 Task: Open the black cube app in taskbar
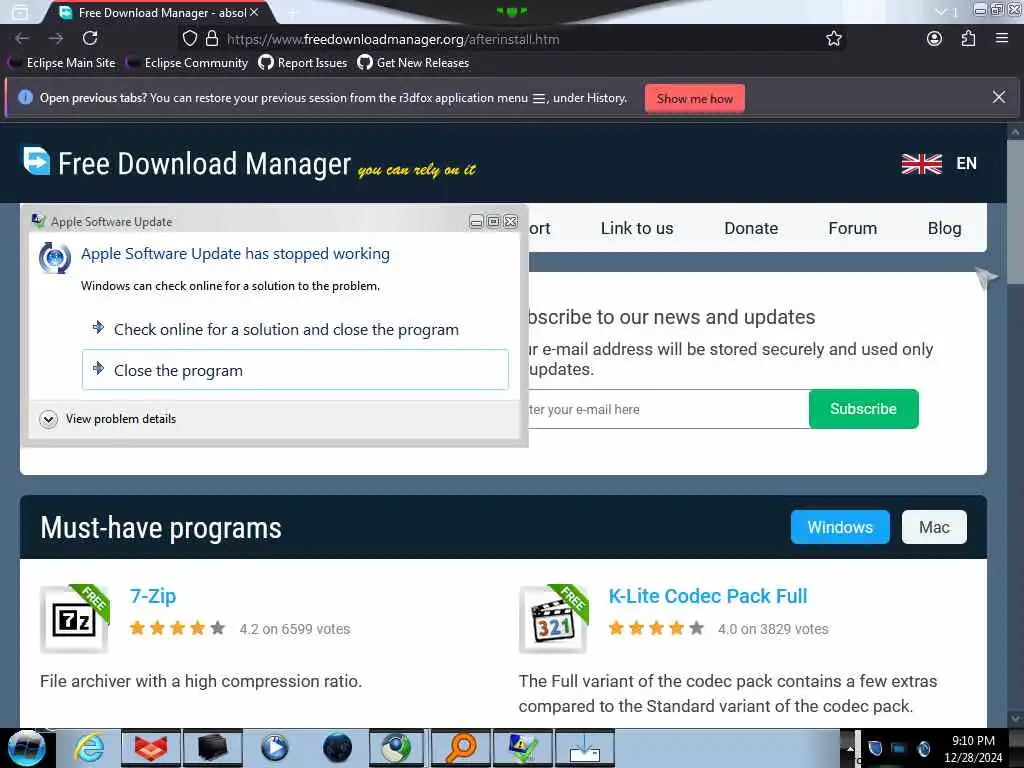212,748
